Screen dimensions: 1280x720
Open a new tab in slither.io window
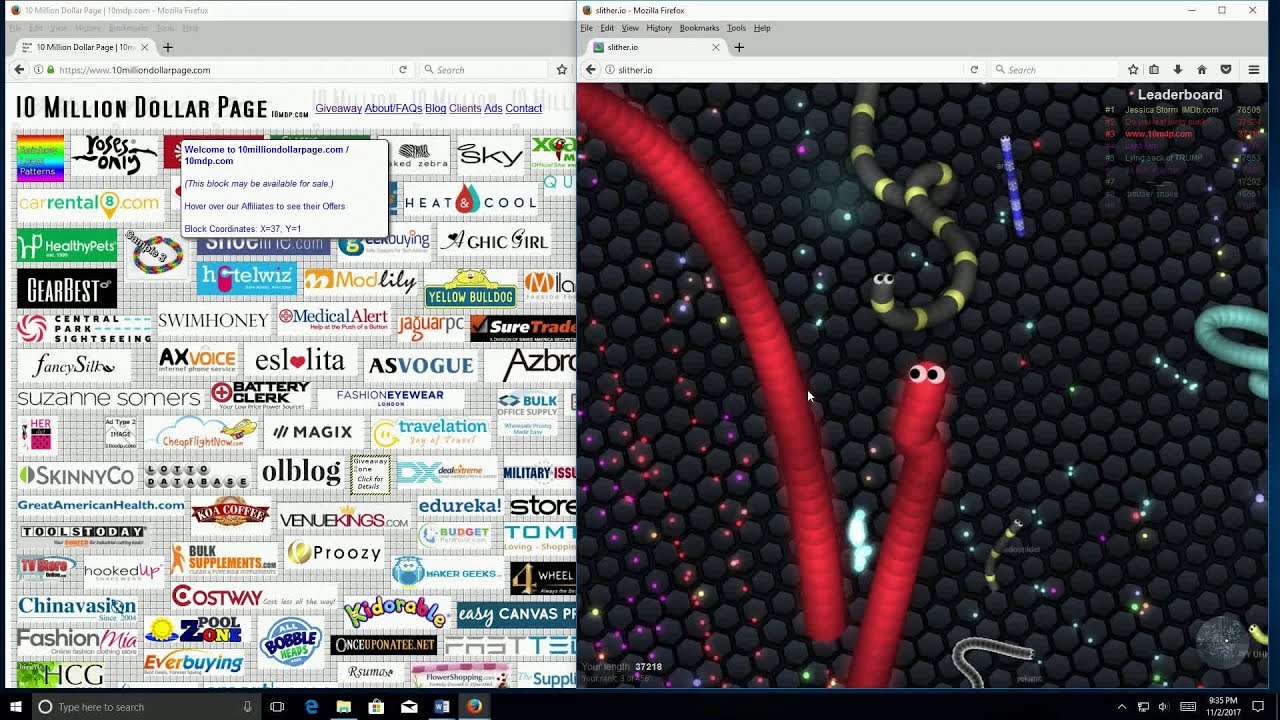coord(739,47)
